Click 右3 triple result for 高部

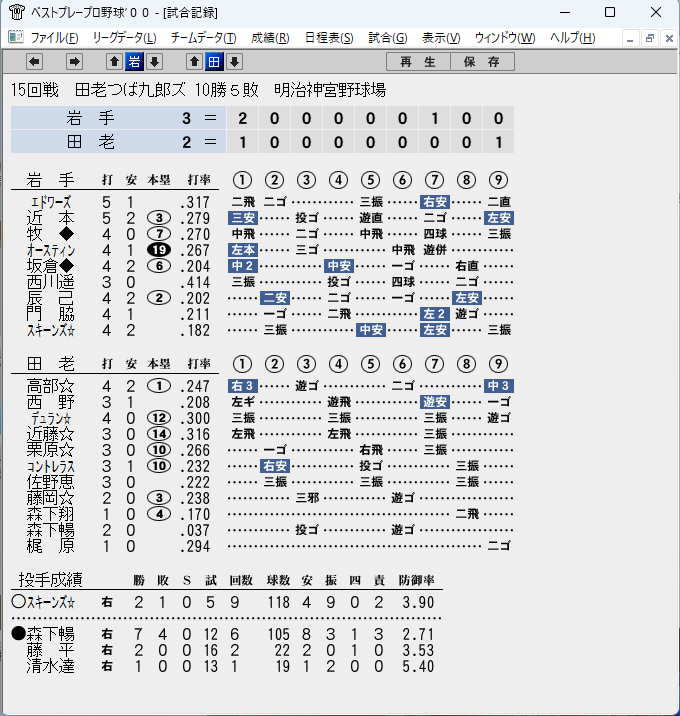coord(243,386)
